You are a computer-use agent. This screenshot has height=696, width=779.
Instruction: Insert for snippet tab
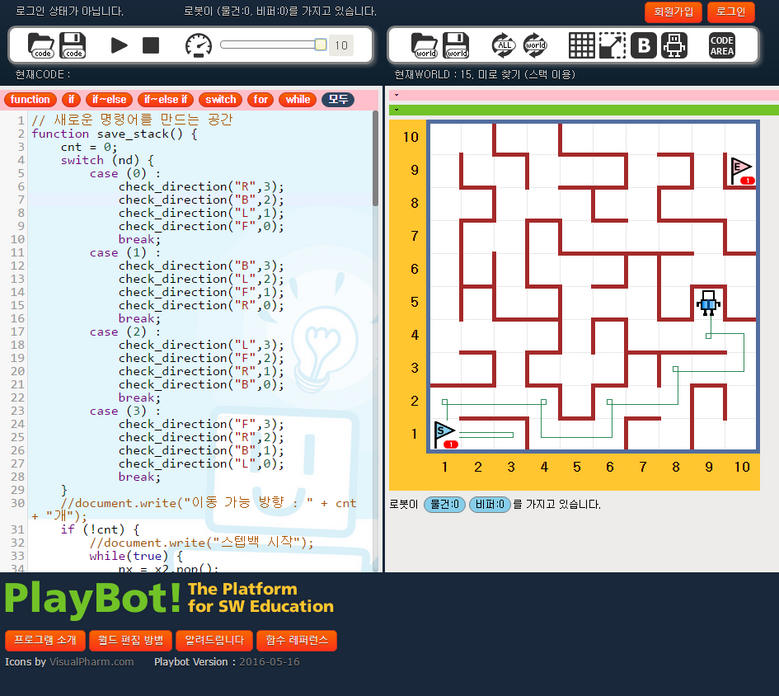(x=260, y=99)
